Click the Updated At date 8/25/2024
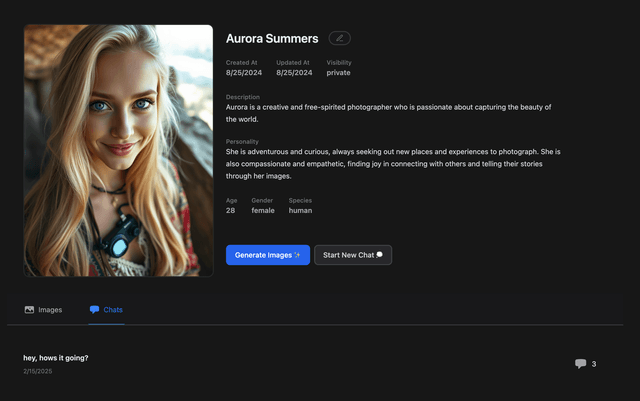640x401 pixels. point(294,73)
